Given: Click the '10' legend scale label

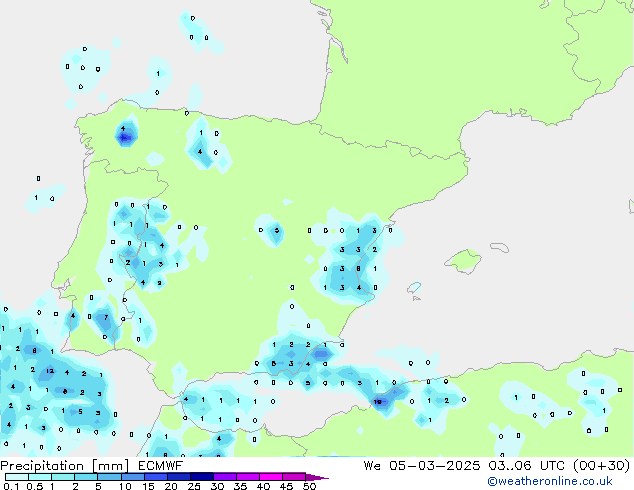Looking at the screenshot, I should (x=125, y=486).
